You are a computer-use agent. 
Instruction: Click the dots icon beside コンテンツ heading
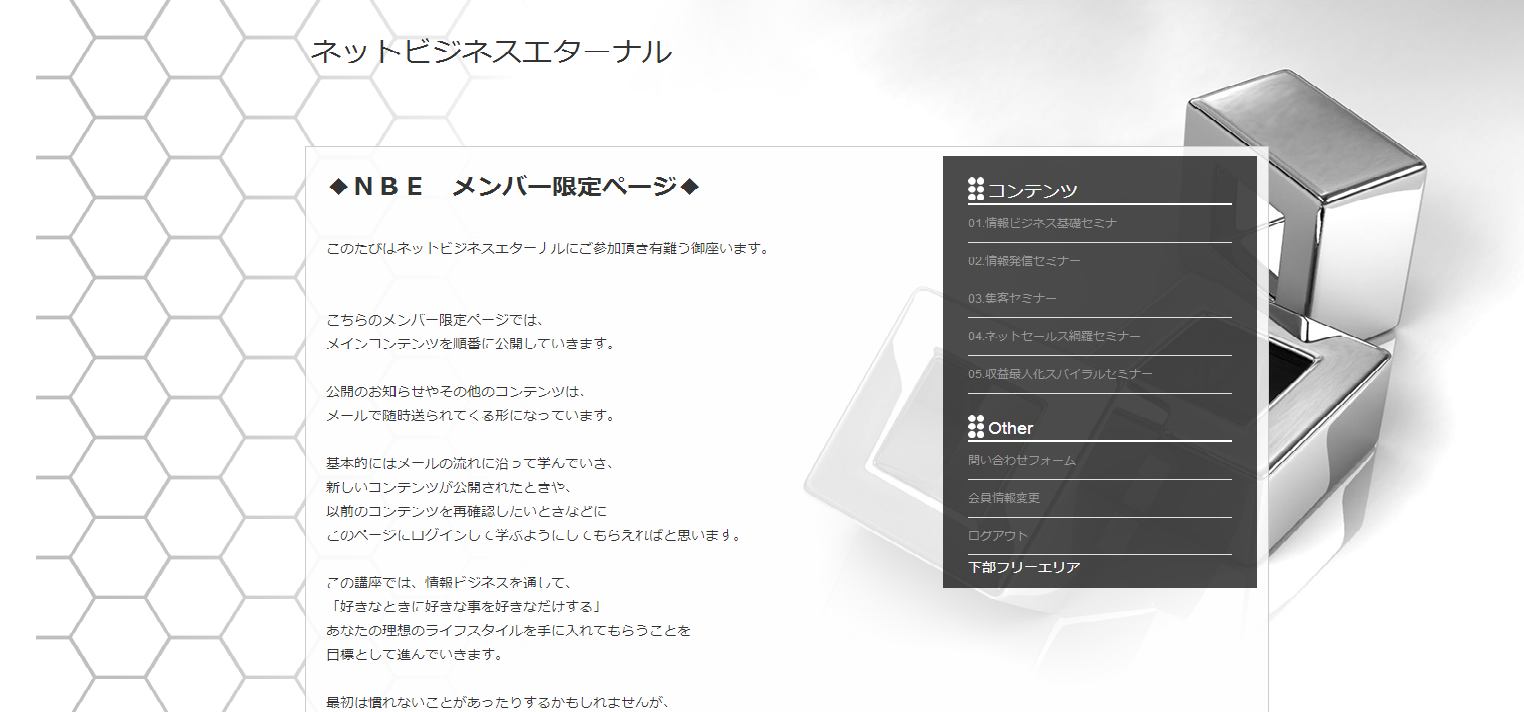tap(976, 188)
